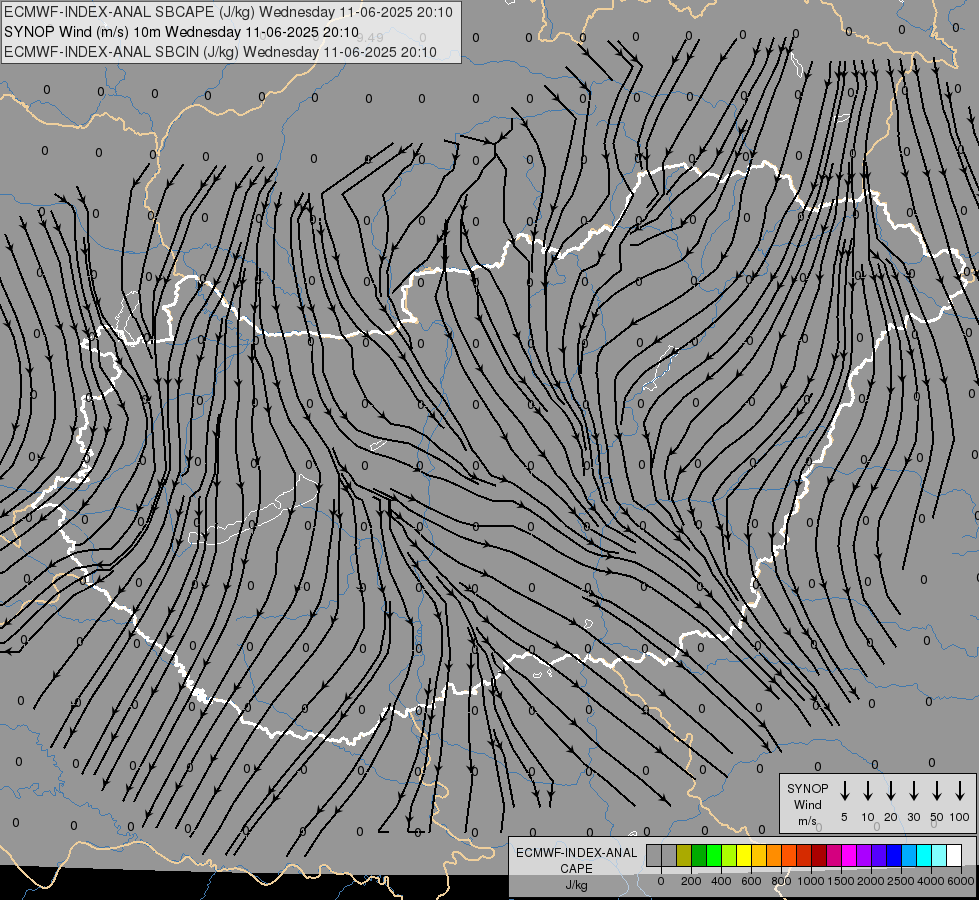The height and width of the screenshot is (900, 979).
Task: Select the dark maroon CAPE legend swatch
Action: click(x=819, y=856)
